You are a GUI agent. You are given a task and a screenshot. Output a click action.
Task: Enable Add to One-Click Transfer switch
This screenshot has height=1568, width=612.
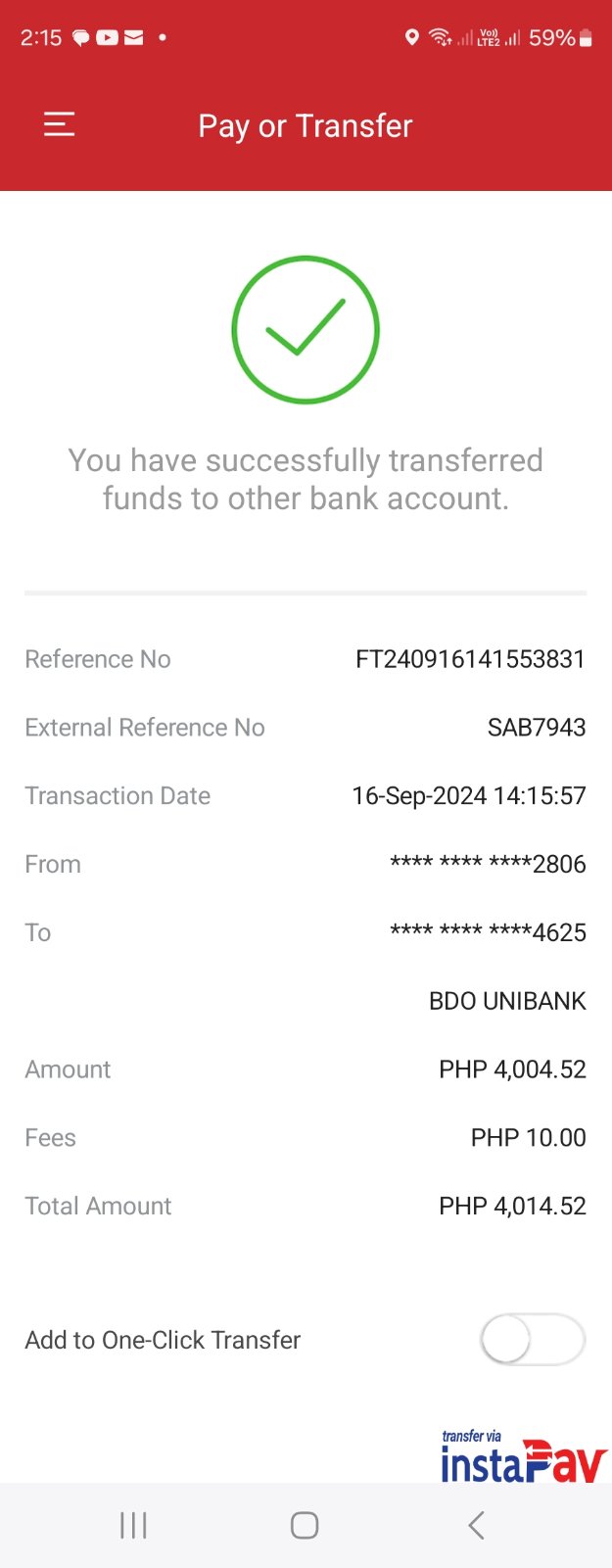point(532,1340)
